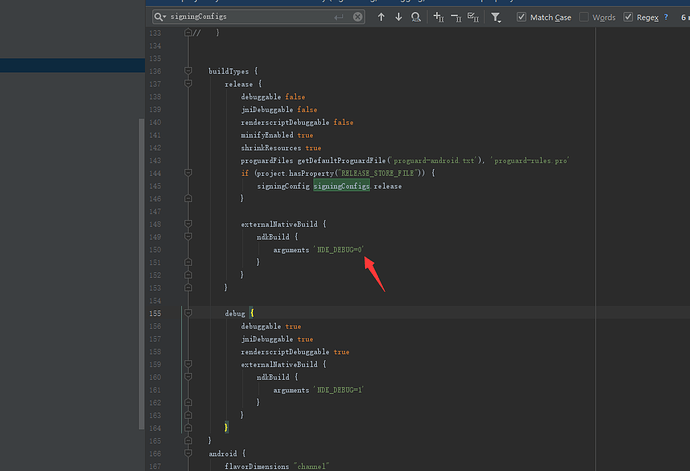The width and height of the screenshot is (690, 471).
Task: Add selection for next occurrence
Action: (x=440, y=17)
